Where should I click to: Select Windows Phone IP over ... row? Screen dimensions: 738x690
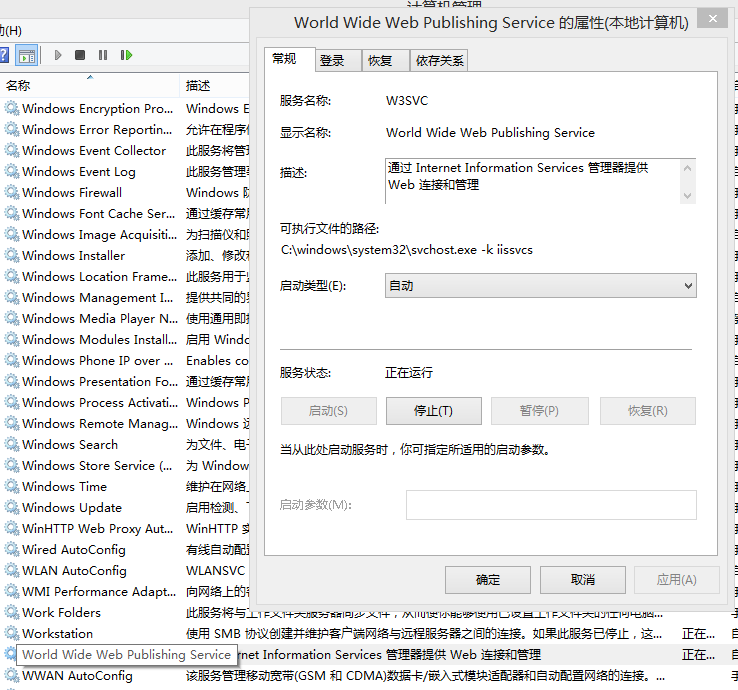click(125, 360)
